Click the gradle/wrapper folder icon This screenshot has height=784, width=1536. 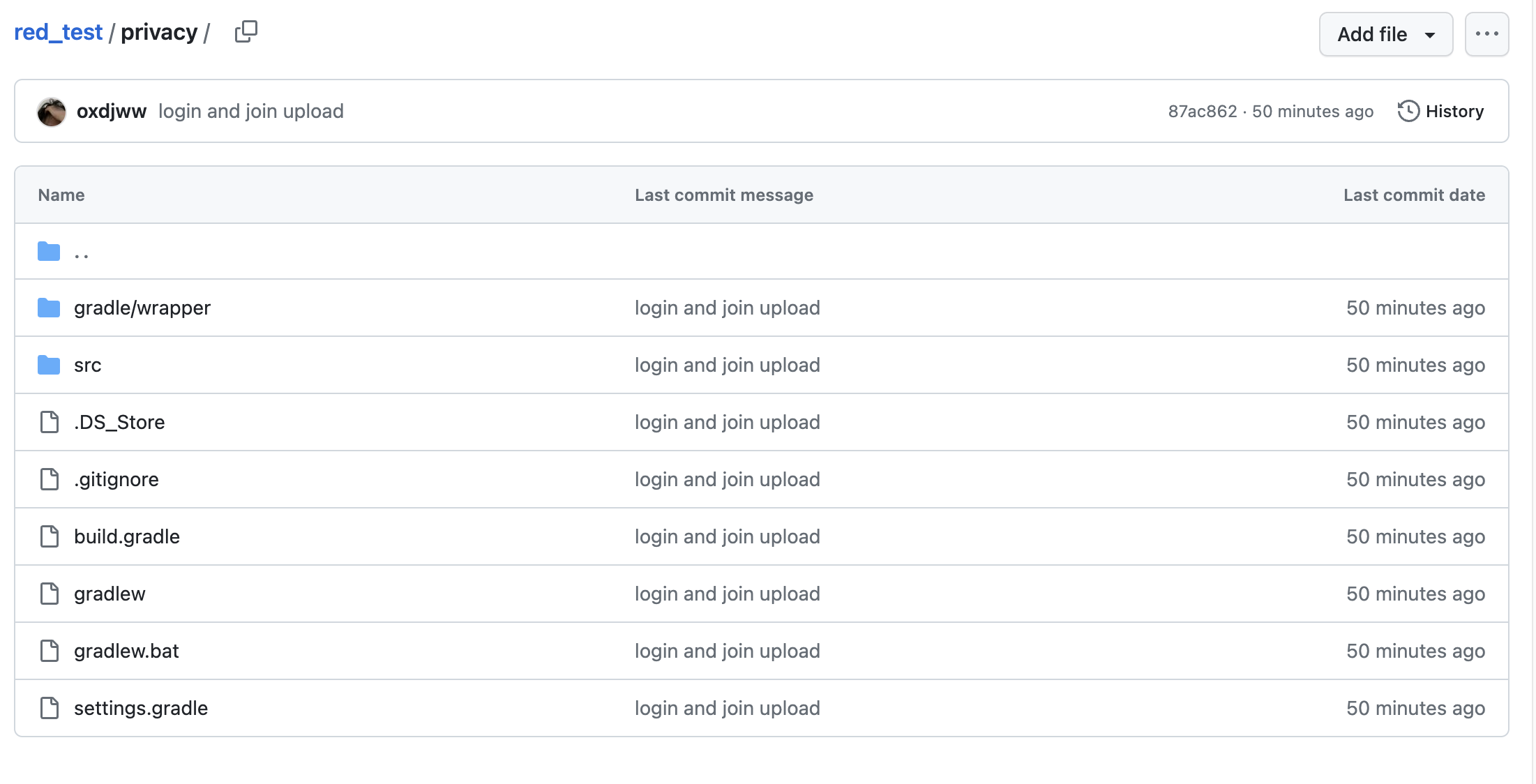49,308
